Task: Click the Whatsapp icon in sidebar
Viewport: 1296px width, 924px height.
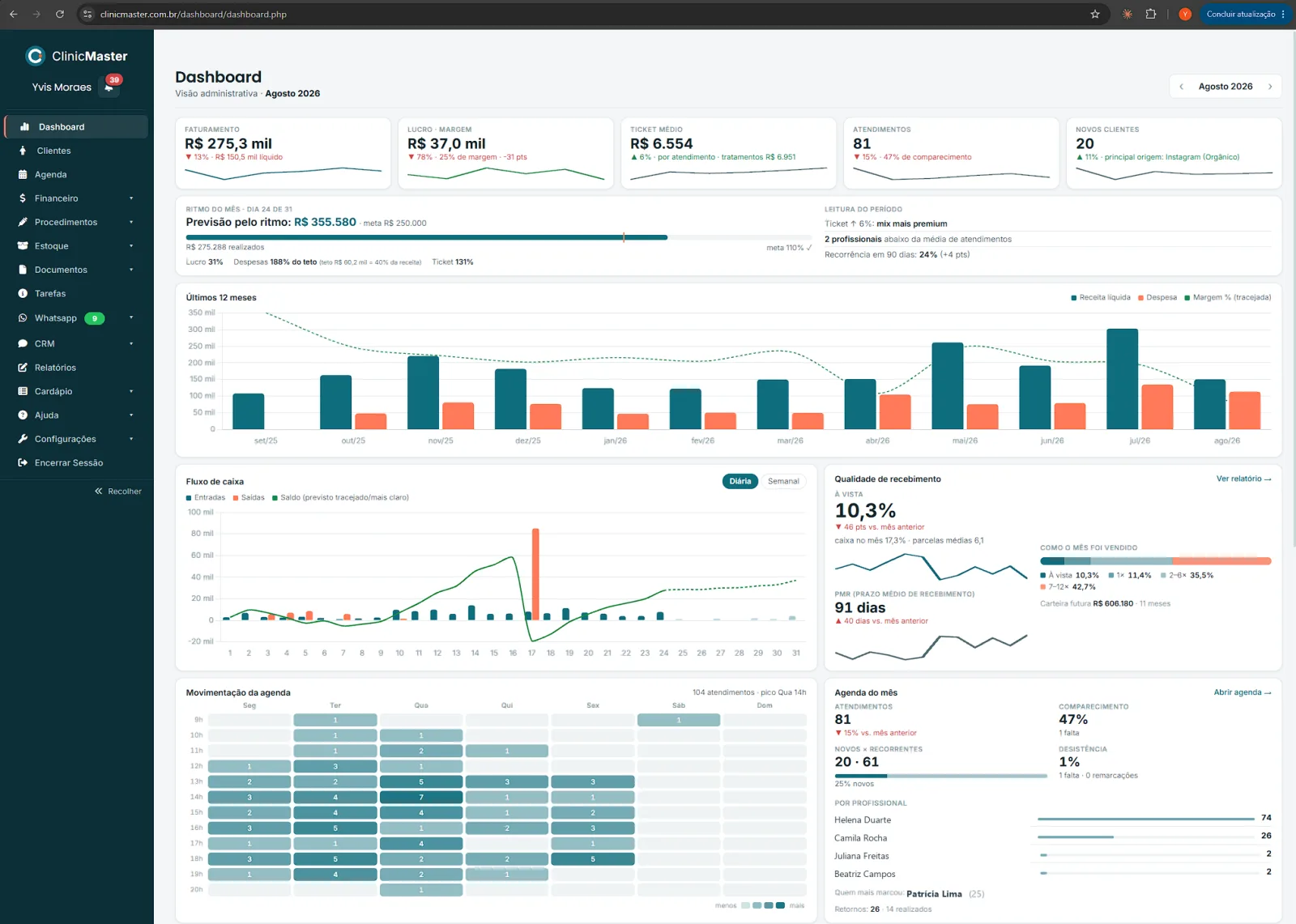Action: 23,318
